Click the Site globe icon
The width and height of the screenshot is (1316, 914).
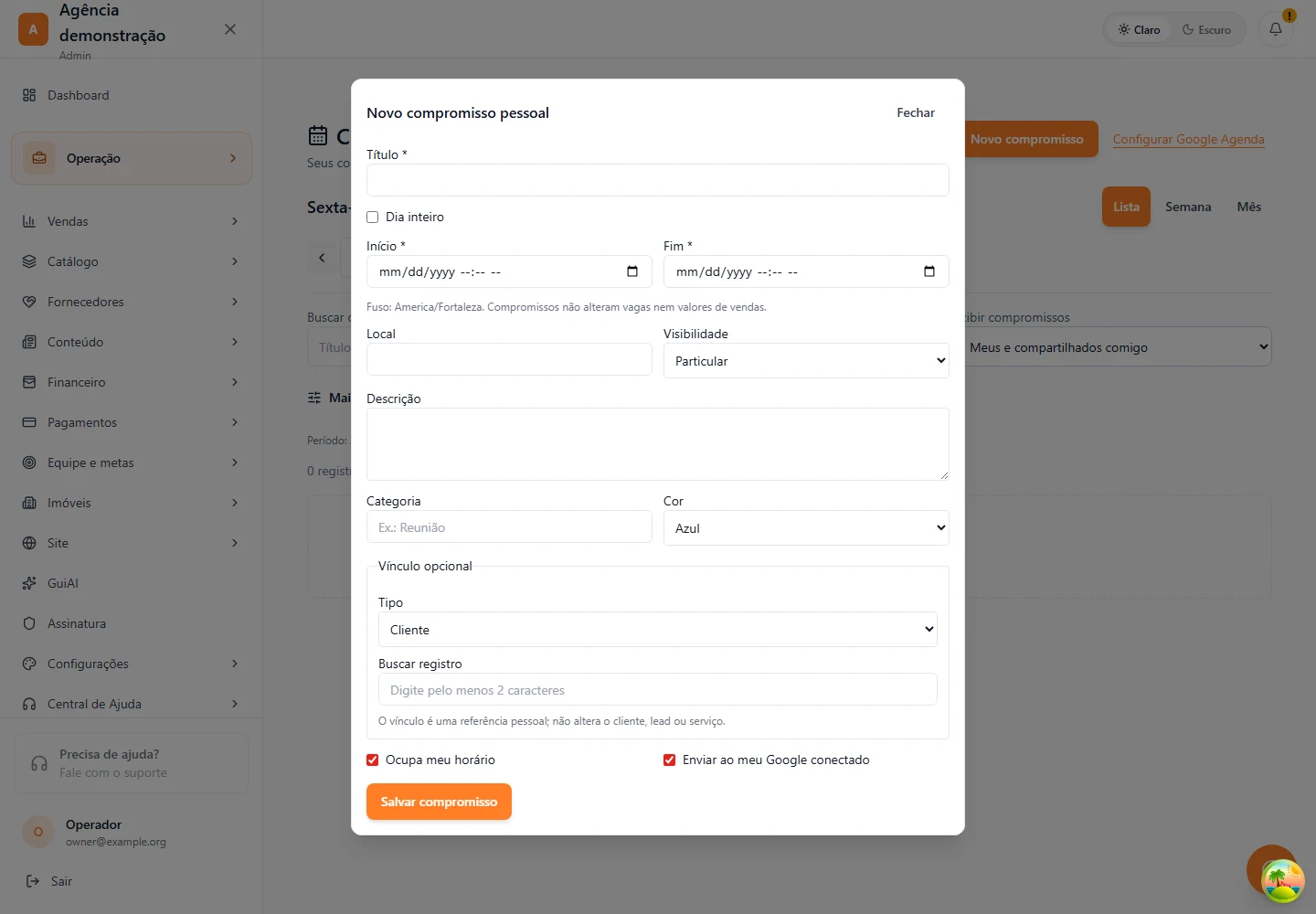pyautogui.click(x=29, y=543)
